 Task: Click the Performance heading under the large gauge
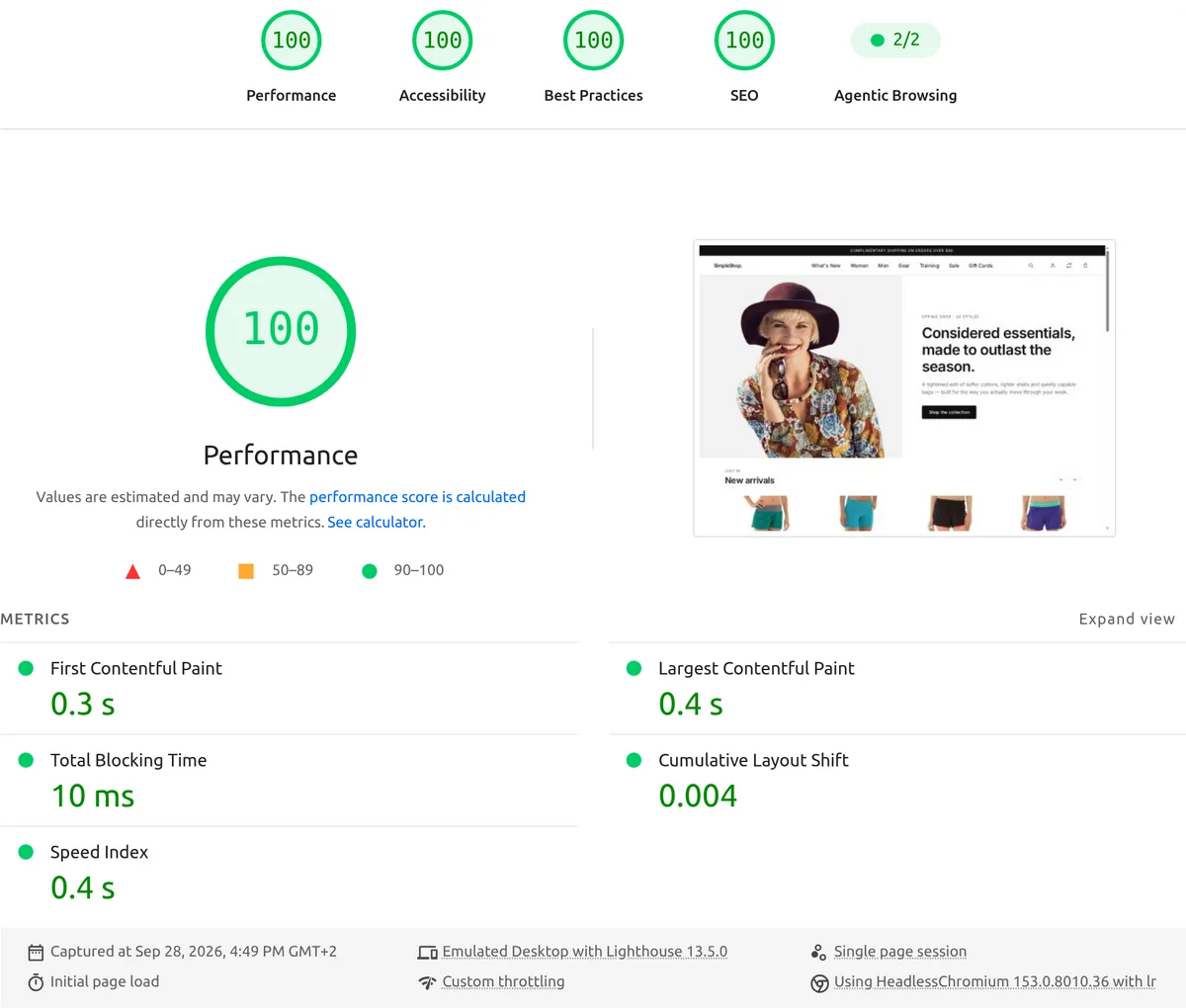point(281,455)
